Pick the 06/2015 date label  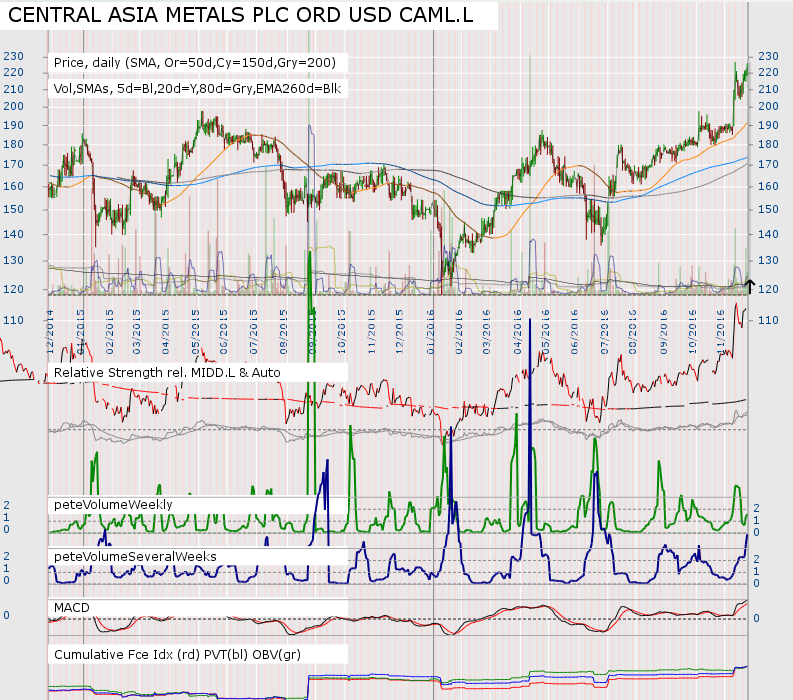pos(224,332)
